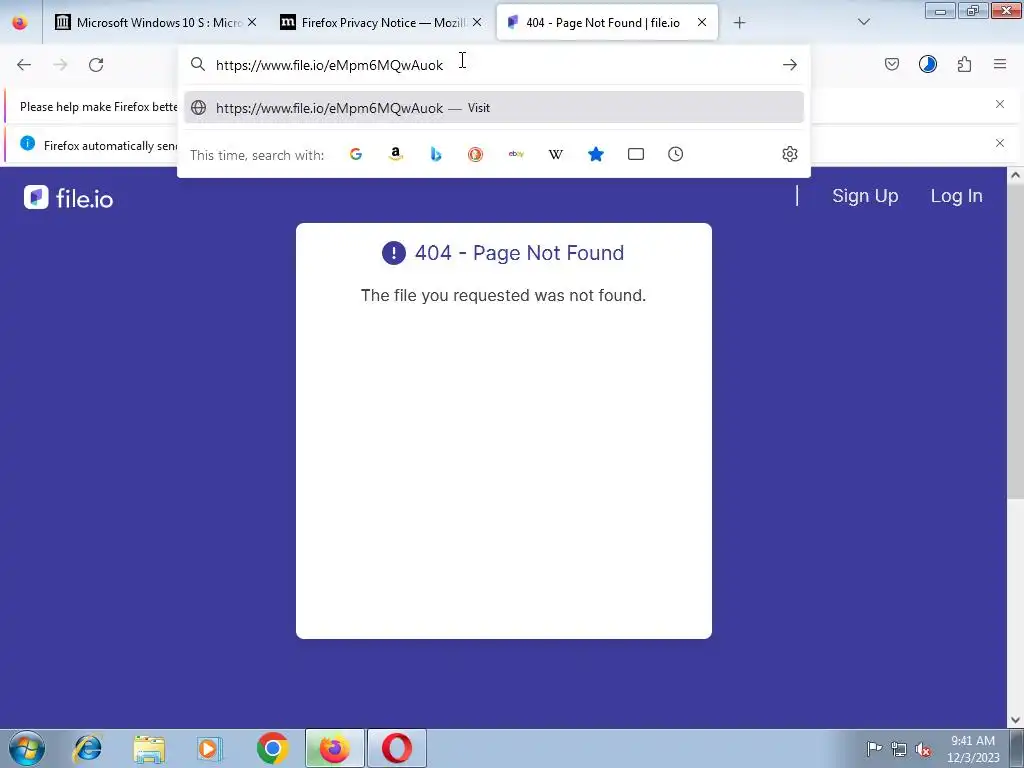Click the Go arrow in address bar
This screenshot has height=768, width=1024.
[x=790, y=65]
